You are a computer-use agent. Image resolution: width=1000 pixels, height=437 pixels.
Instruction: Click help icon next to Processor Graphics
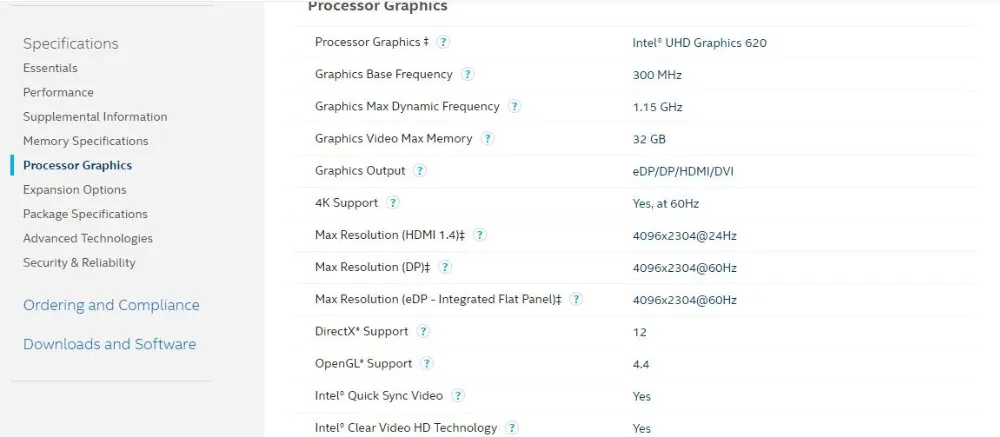point(443,42)
